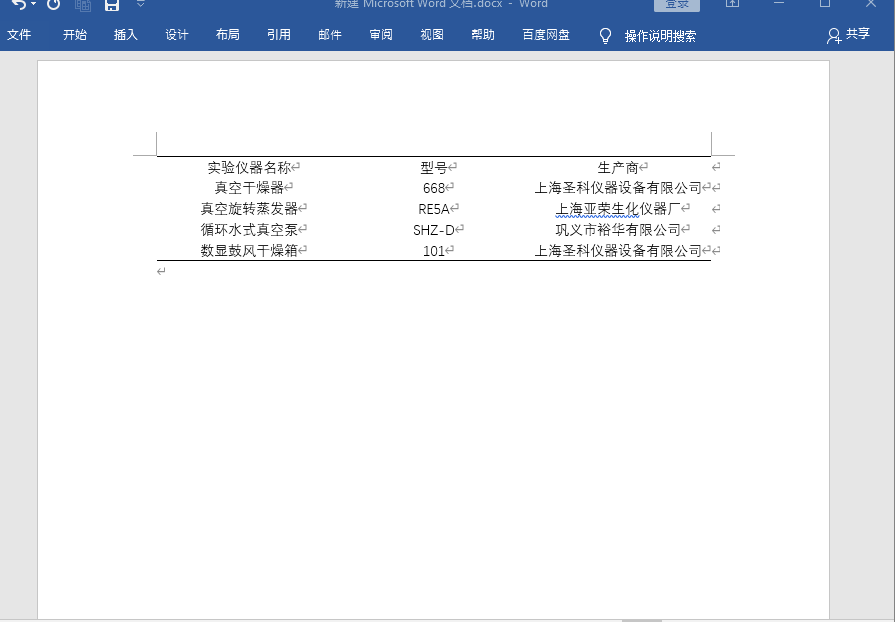Click the cell 循环水式真空泵
The height and width of the screenshot is (622, 895).
(x=249, y=230)
